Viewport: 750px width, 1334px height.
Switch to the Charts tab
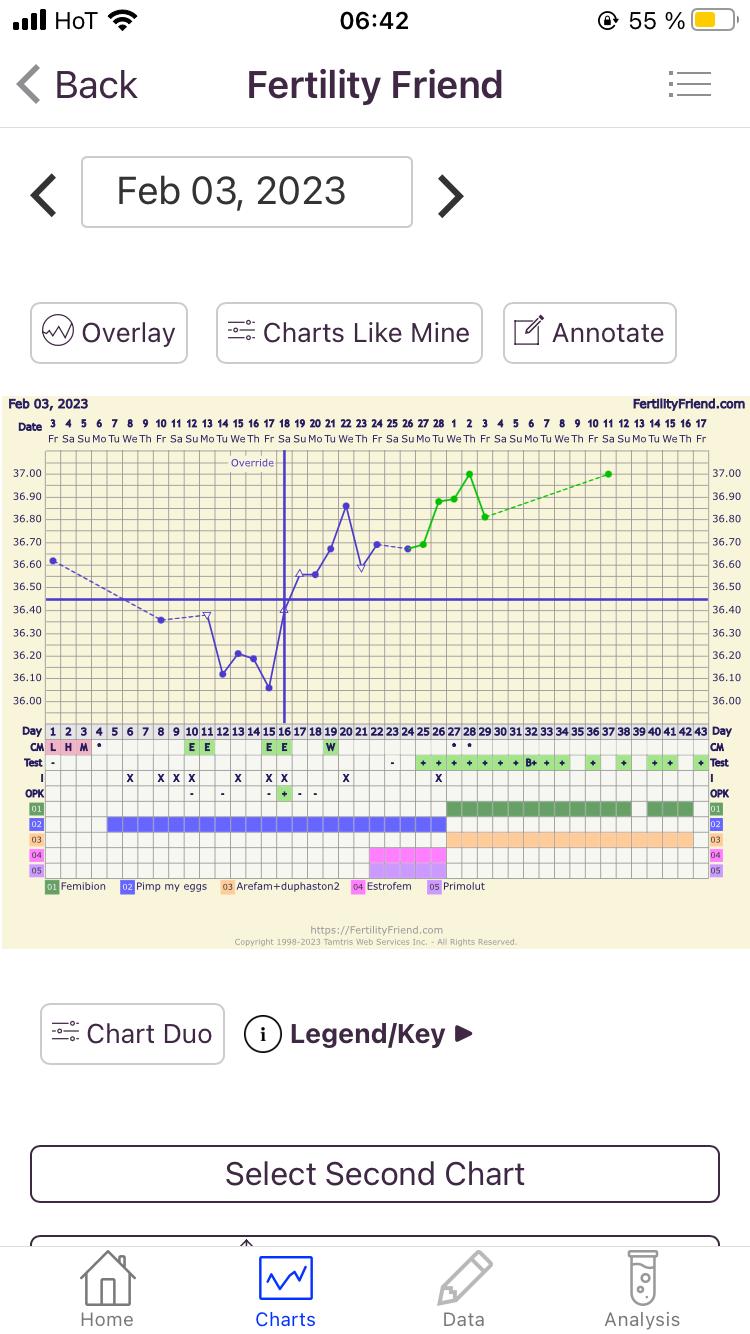tap(285, 1288)
